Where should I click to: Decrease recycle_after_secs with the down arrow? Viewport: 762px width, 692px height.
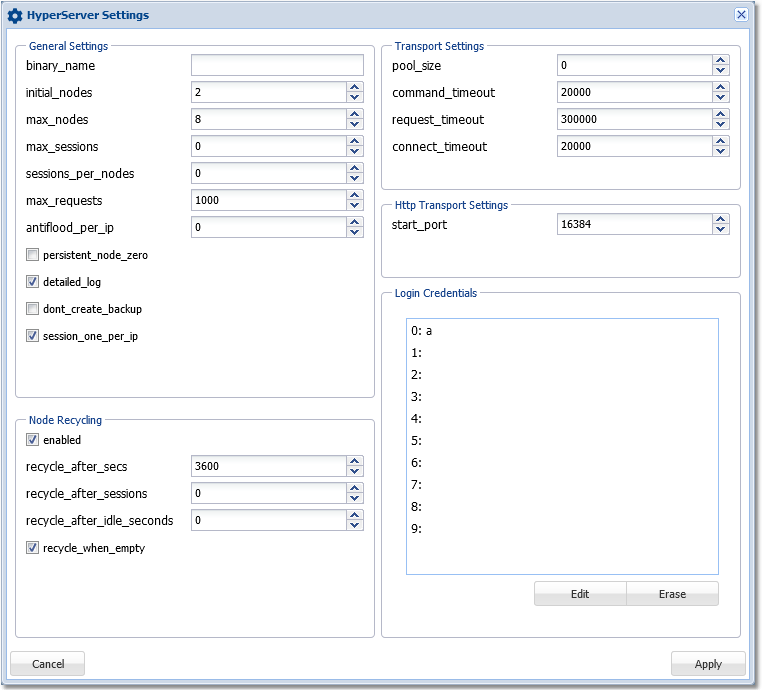355,471
